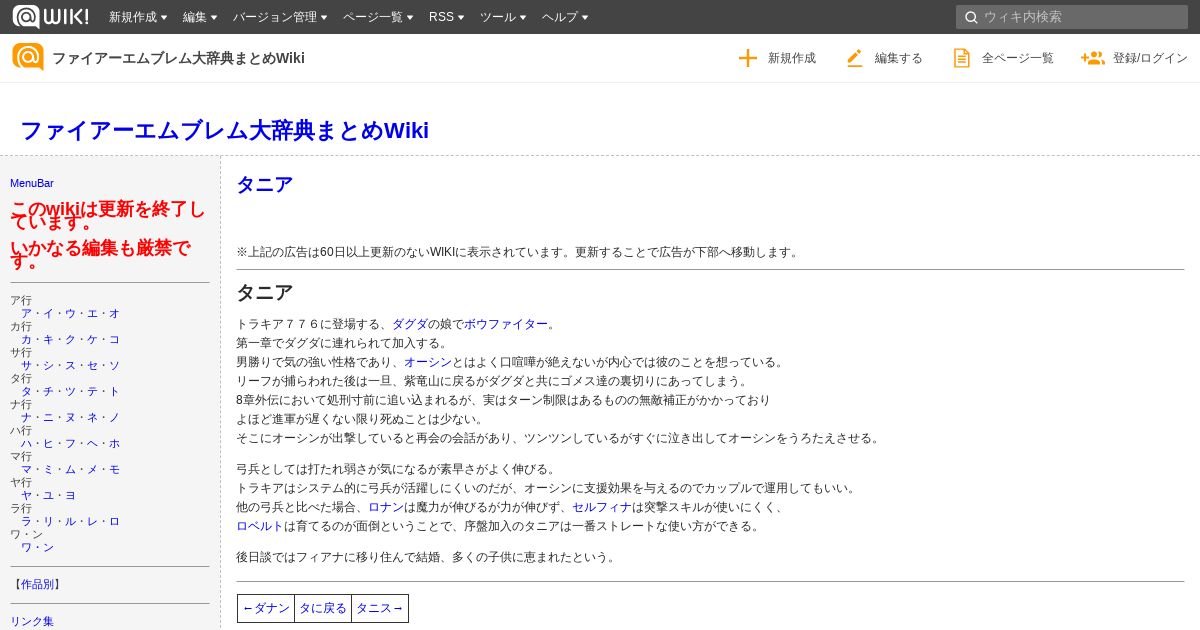1200x630 pixels.
Task: Open the MenuBar link in sidebar
Action: 32,183
